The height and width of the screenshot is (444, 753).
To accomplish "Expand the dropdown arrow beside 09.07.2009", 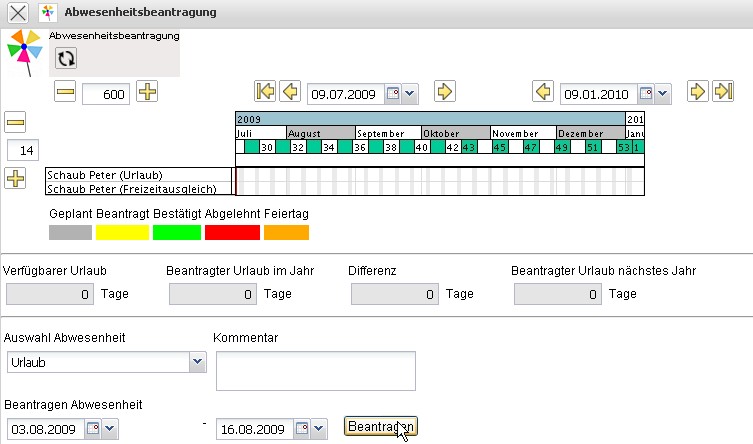I will pyautogui.click(x=410, y=94).
